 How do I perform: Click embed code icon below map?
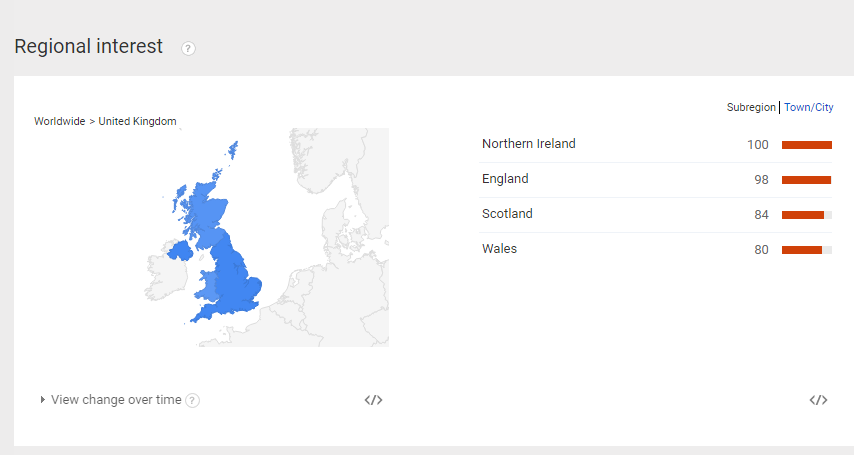pos(373,400)
